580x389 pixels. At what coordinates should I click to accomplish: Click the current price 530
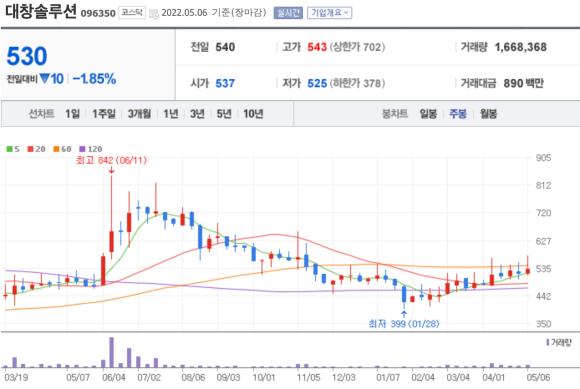[x=27, y=56]
